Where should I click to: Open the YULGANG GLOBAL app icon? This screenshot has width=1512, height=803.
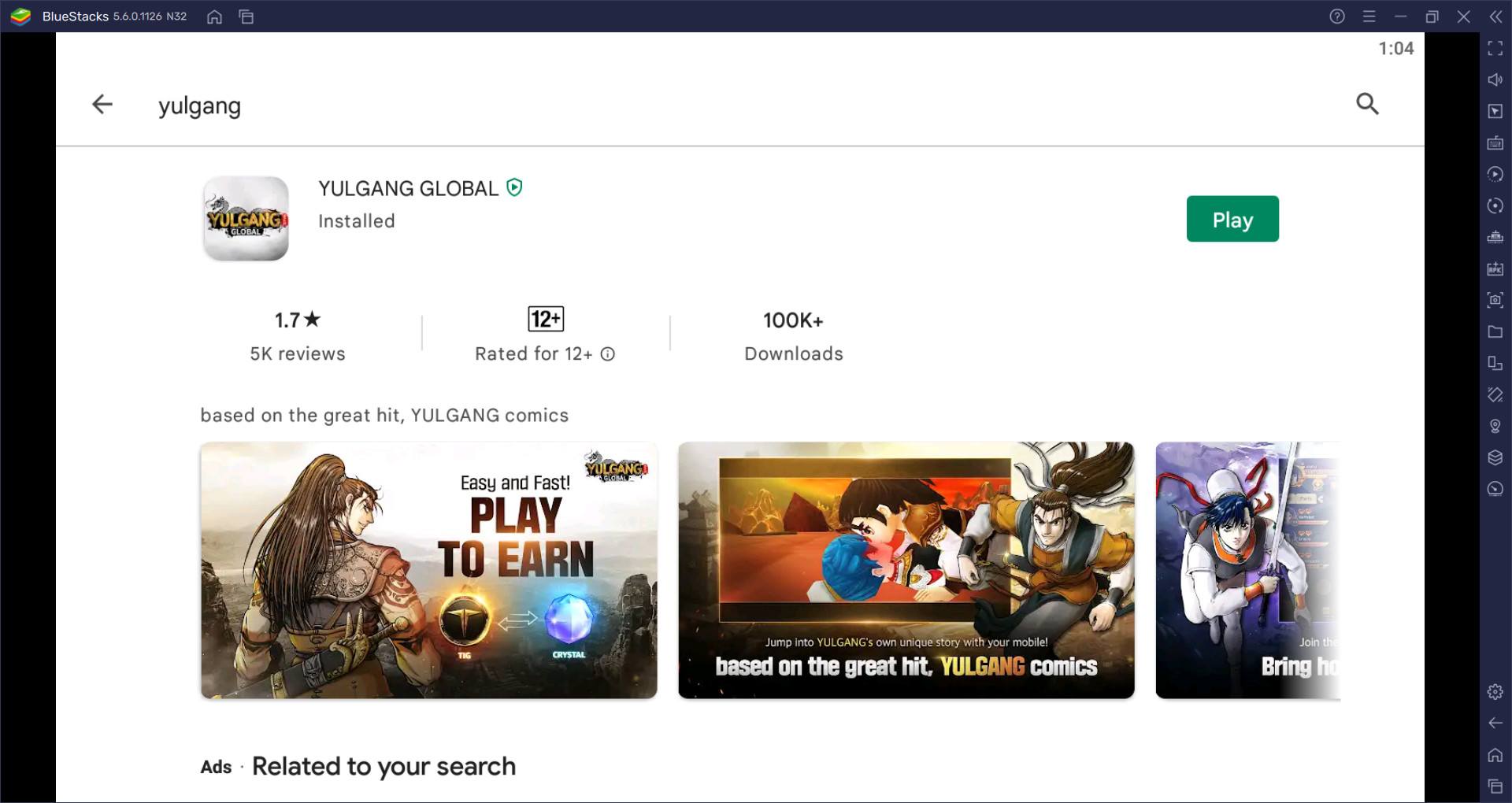[246, 218]
